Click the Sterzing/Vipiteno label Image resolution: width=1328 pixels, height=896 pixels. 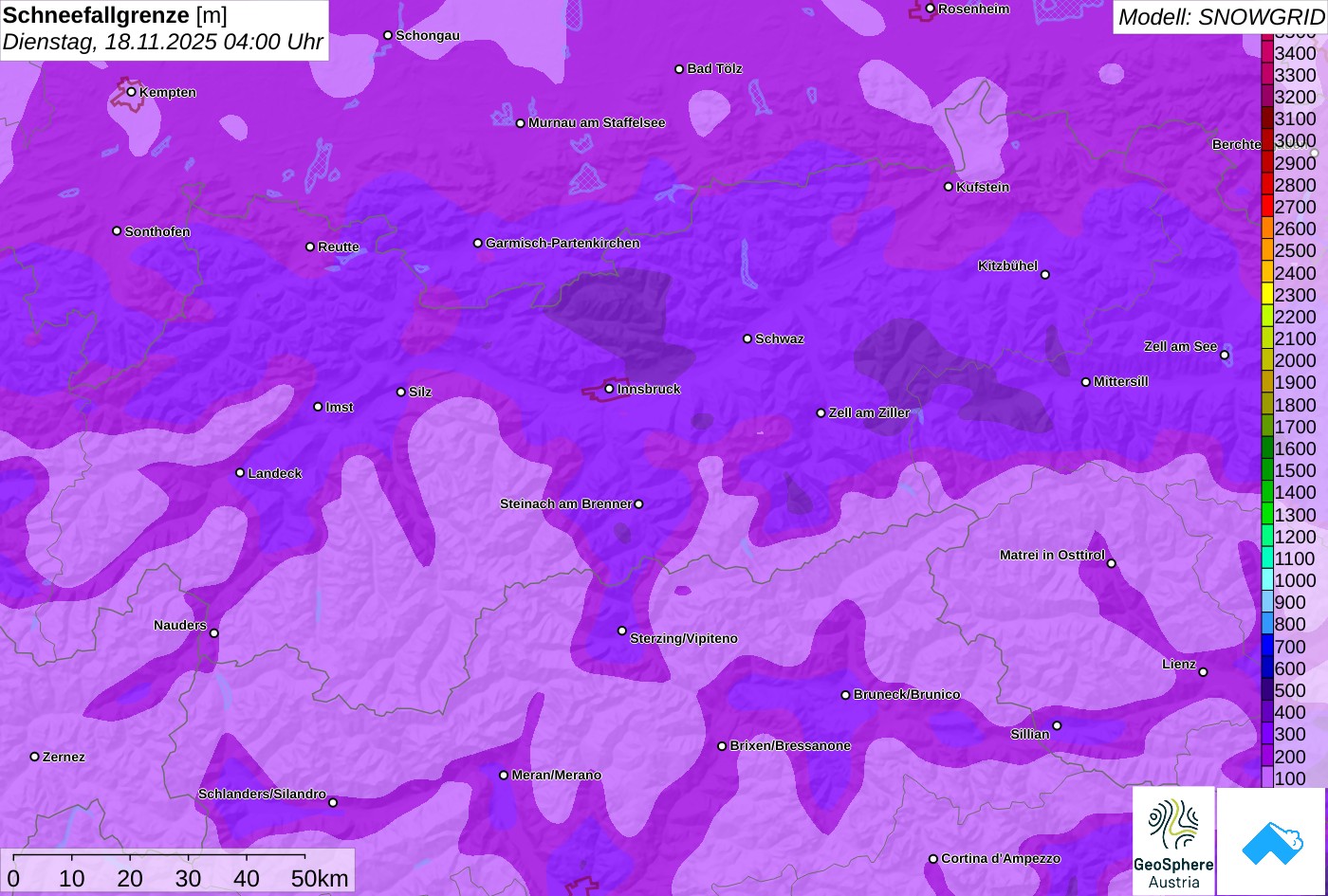tap(684, 638)
